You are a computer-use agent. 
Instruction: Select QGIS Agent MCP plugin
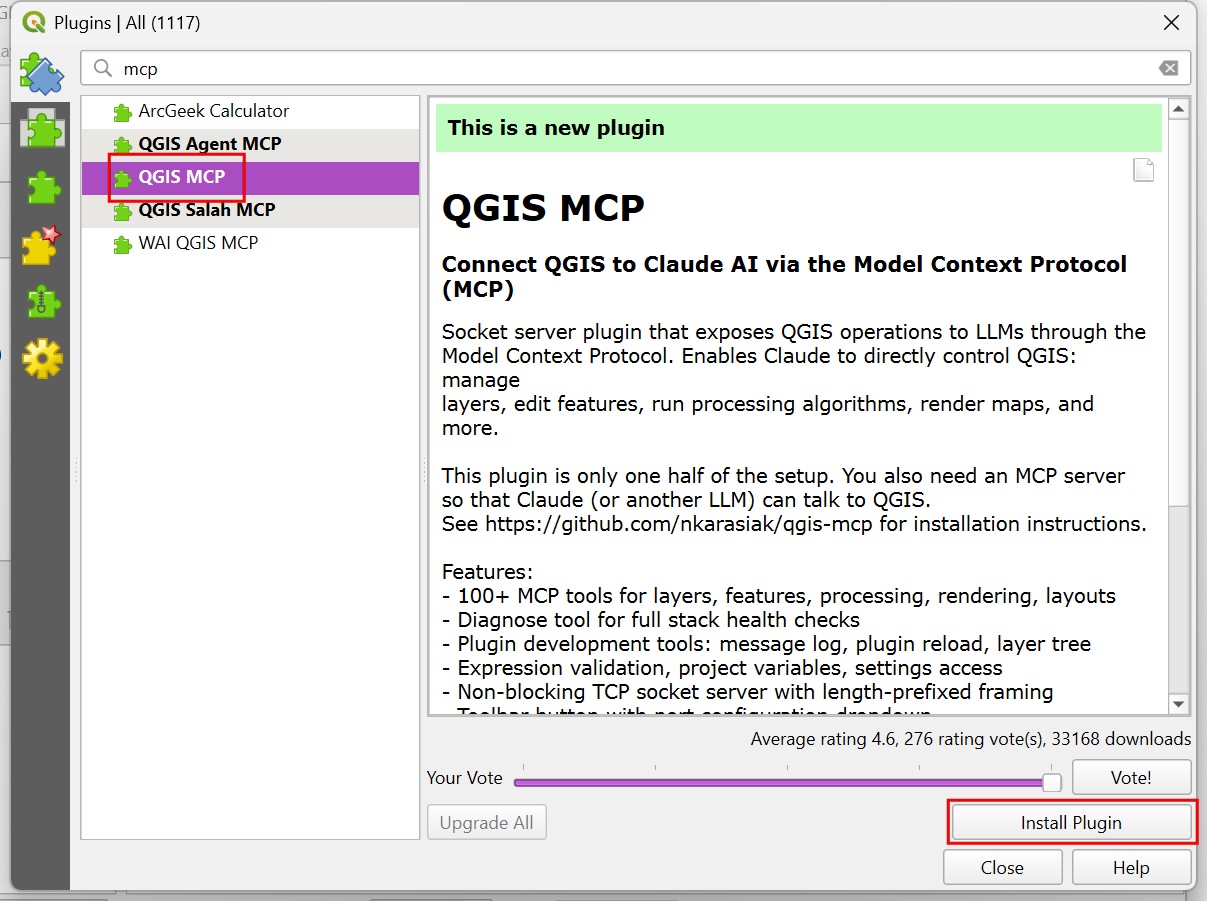[x=250, y=145]
